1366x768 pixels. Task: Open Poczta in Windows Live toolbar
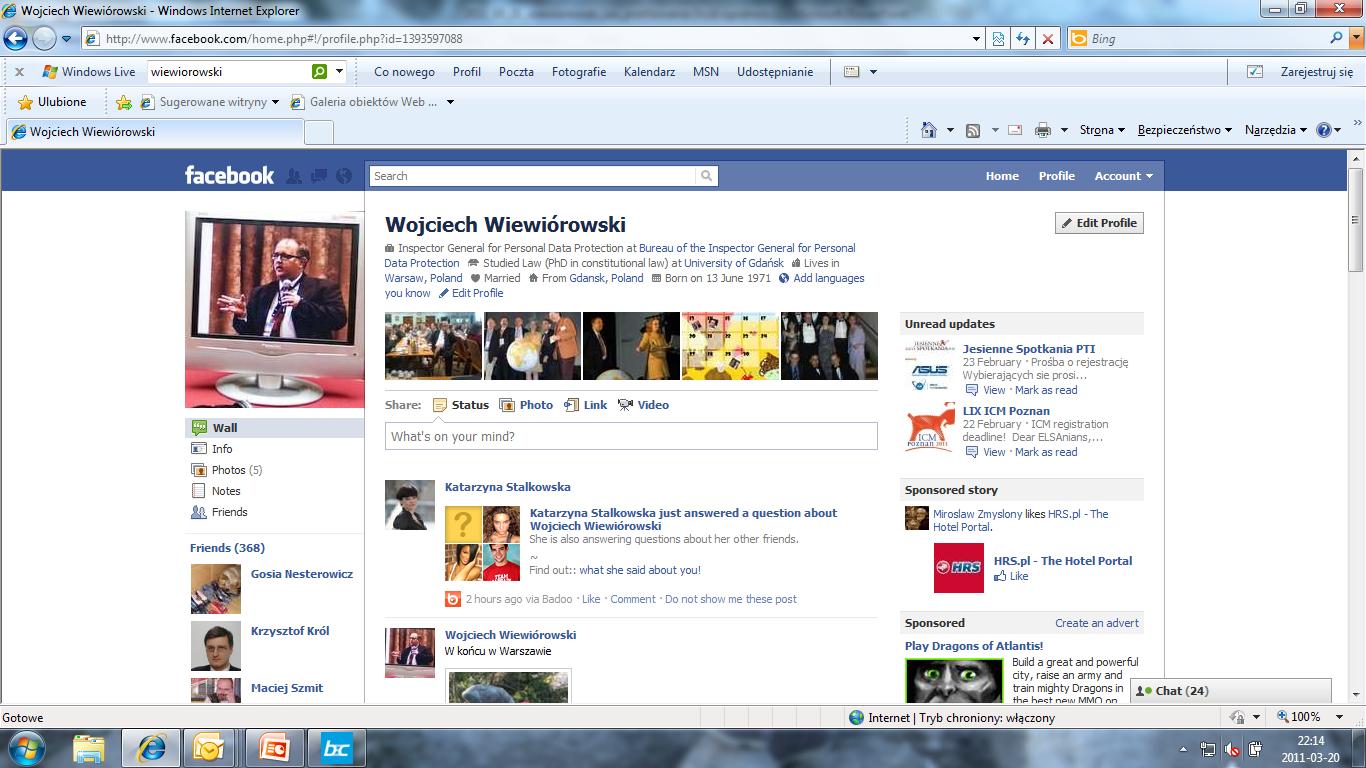516,72
